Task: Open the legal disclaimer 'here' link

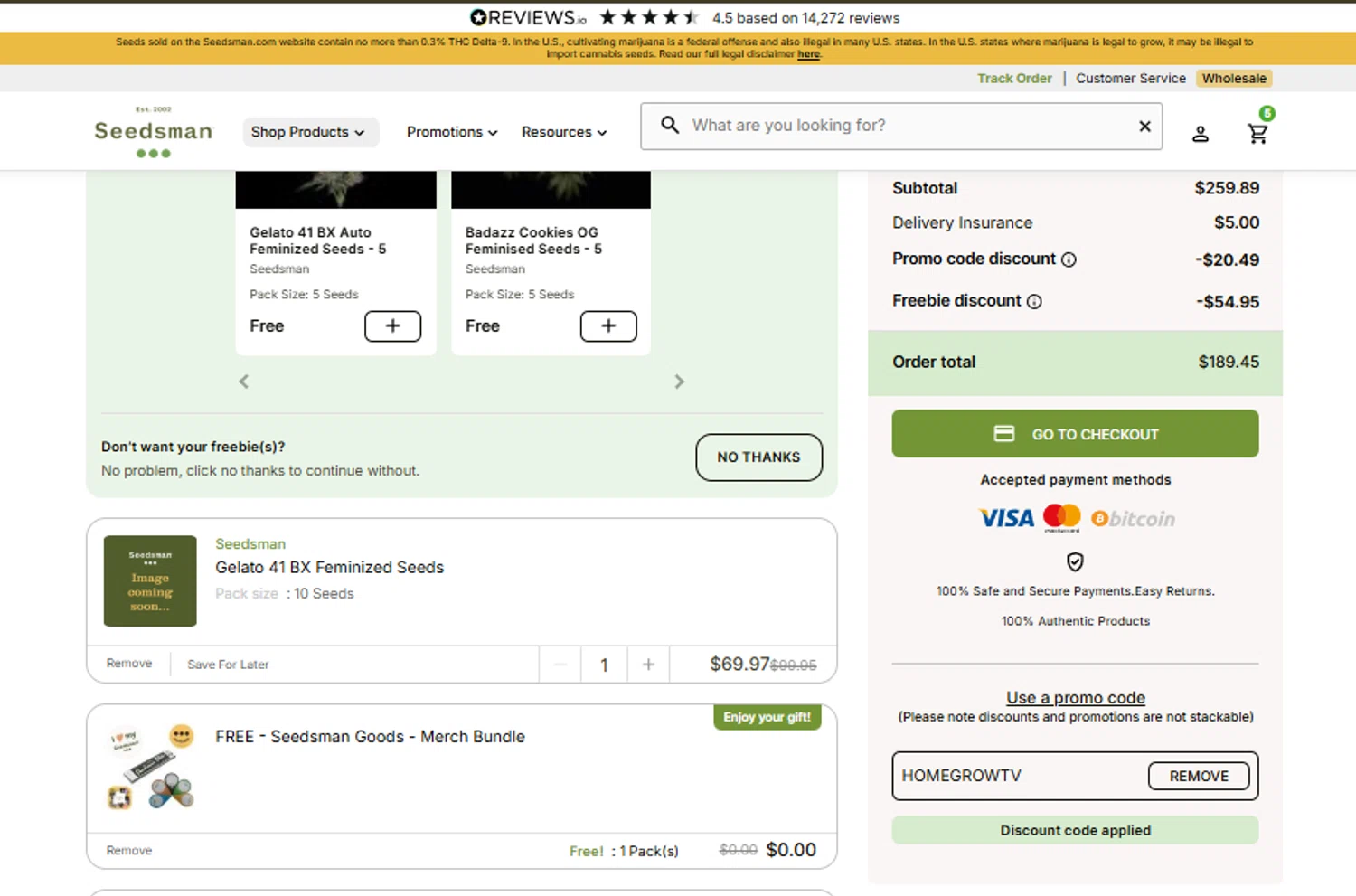Action: coord(808,54)
